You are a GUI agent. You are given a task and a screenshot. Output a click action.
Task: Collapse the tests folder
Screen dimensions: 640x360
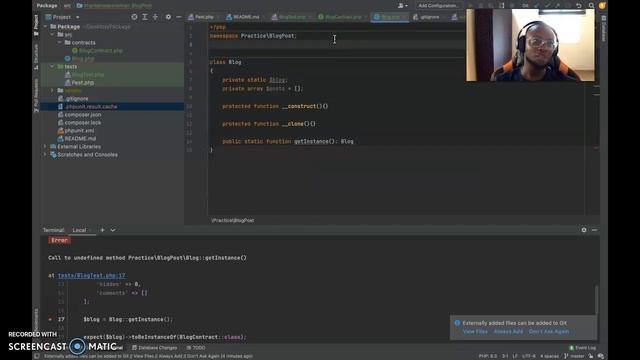52,67
